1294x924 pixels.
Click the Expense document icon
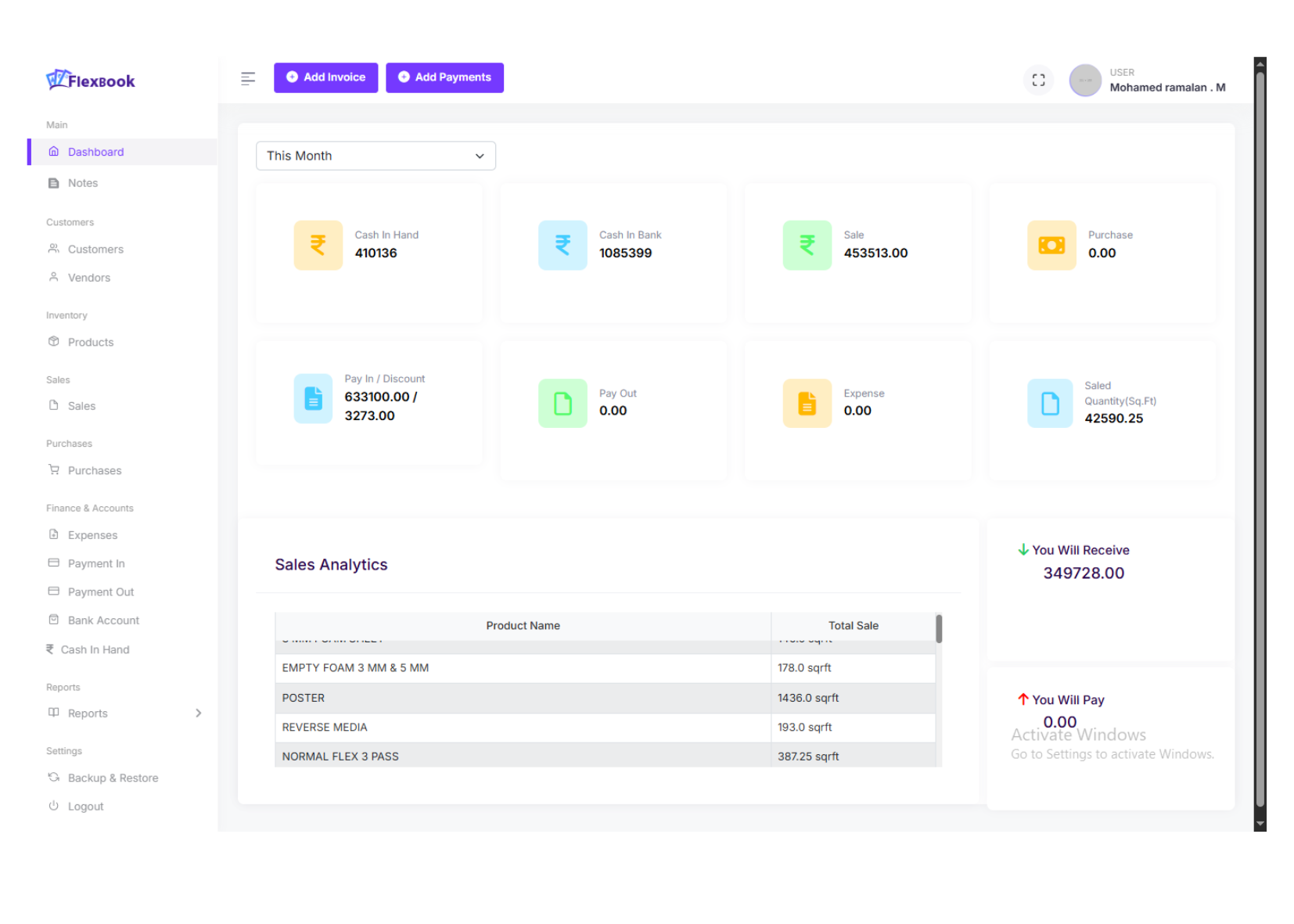[807, 403]
